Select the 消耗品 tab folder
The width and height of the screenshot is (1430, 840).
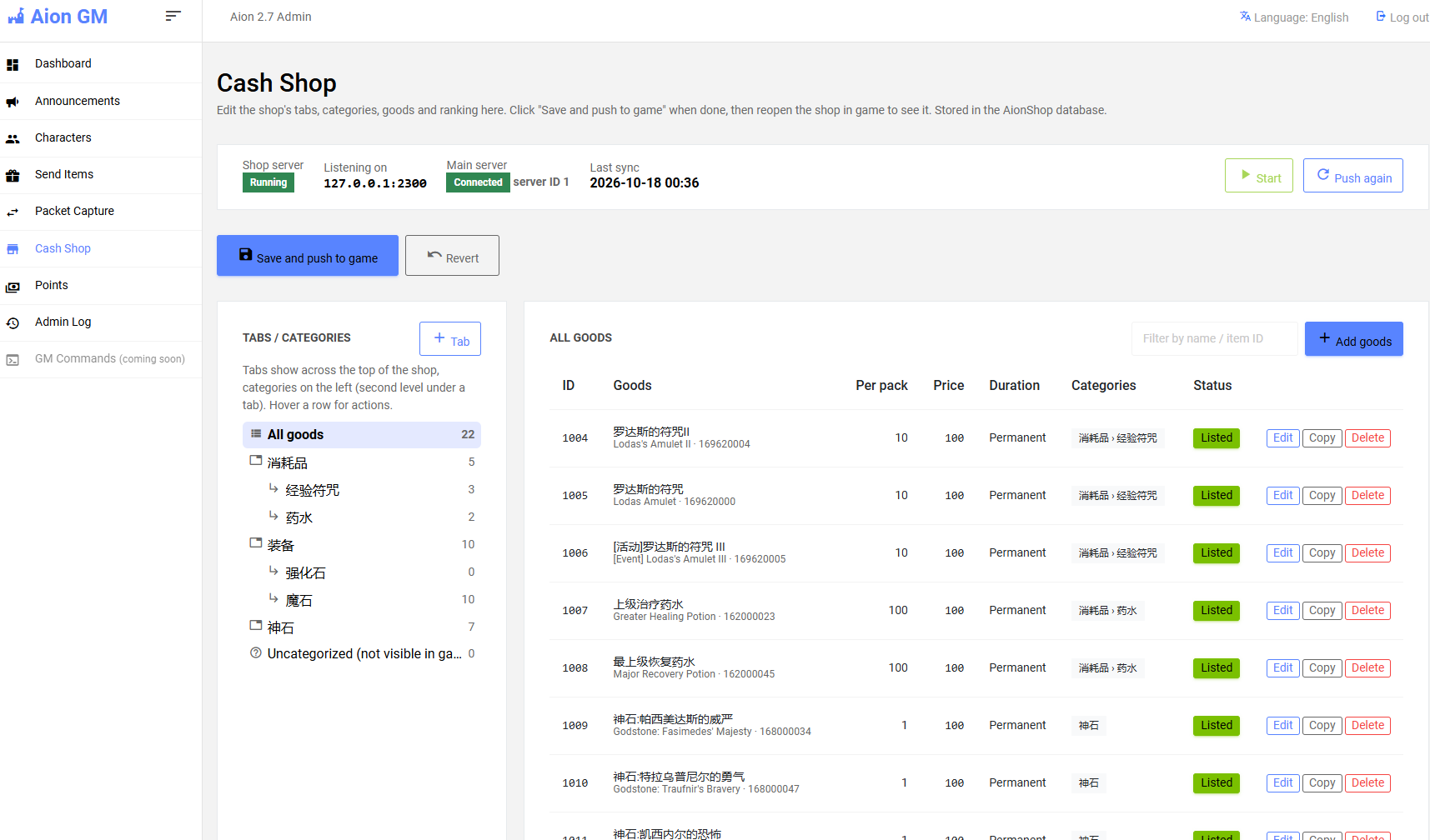tap(362, 462)
